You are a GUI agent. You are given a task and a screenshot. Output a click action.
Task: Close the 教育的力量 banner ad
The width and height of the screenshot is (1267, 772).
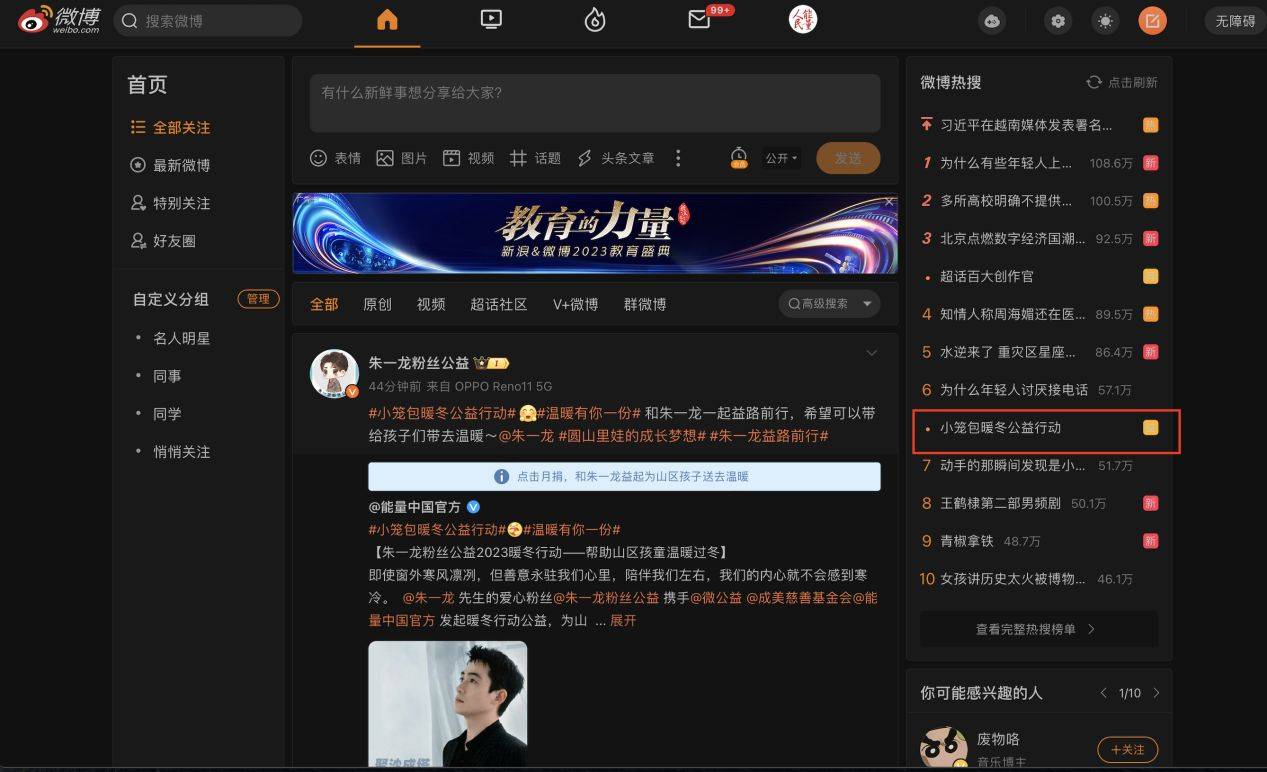coord(889,201)
